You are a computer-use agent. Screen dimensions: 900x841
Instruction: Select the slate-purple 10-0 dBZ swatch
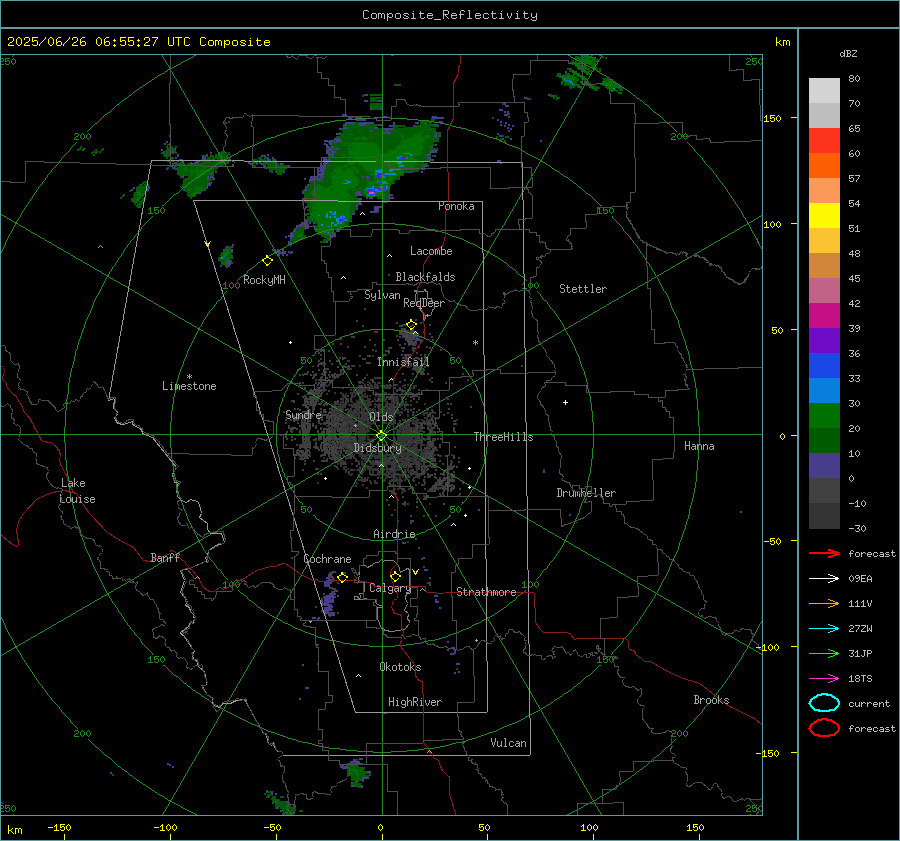[824, 466]
